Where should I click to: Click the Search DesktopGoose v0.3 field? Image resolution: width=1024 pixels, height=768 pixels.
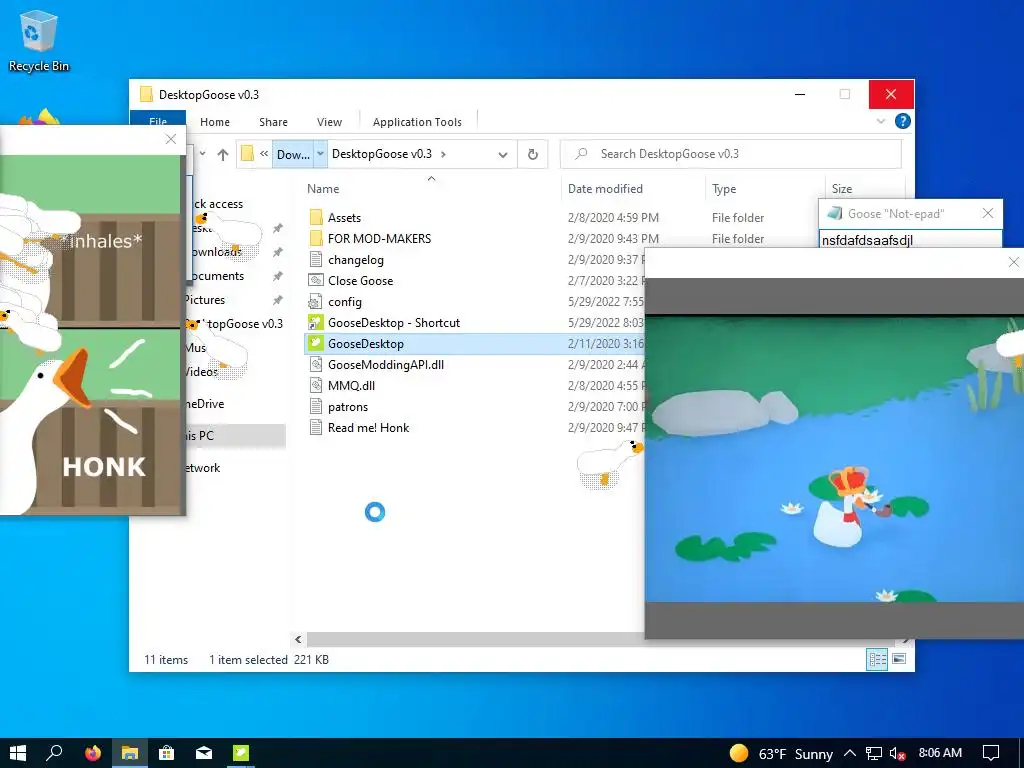[731, 154]
